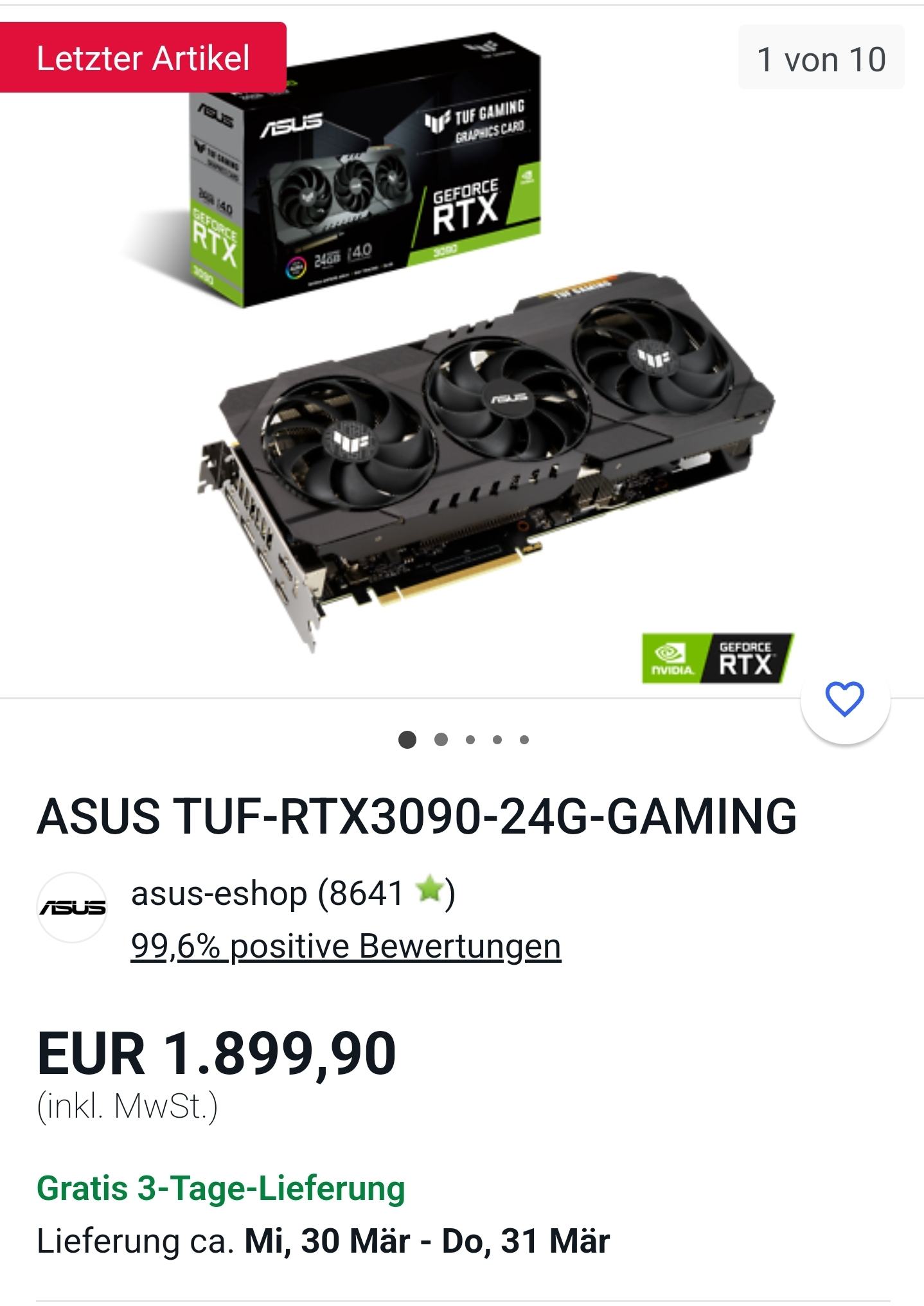Select the third image pagination dot
The image size is (924, 1306).
point(470,740)
